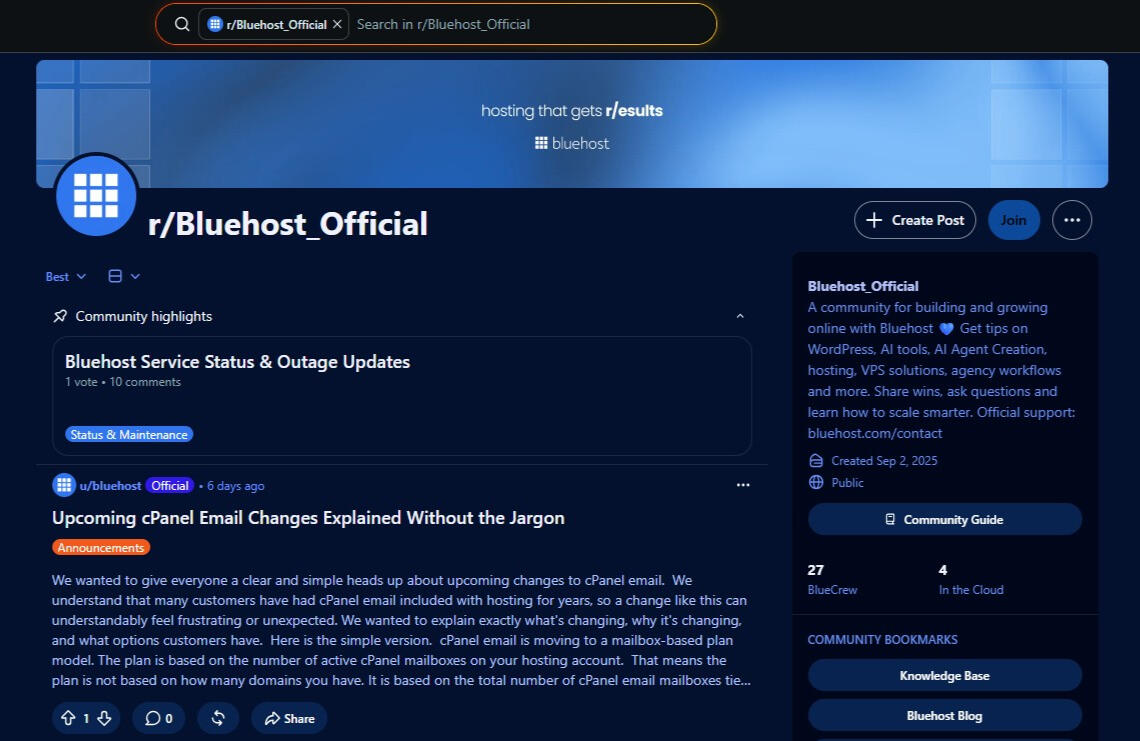Click the Bluehost_Official sidebar heading
The height and width of the screenshot is (741, 1140).
[x=863, y=286]
